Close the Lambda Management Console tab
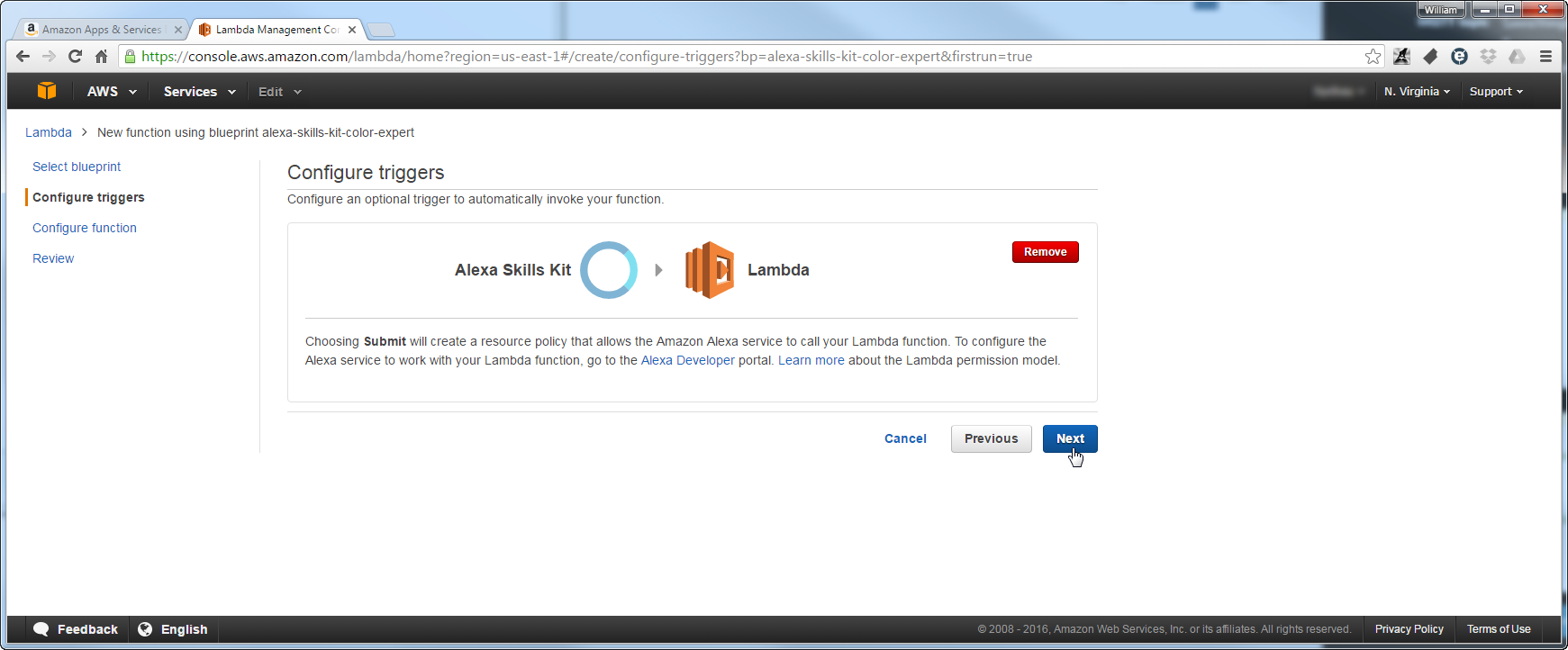Screen dimensions: 1568x650 pyautogui.click(x=352, y=30)
